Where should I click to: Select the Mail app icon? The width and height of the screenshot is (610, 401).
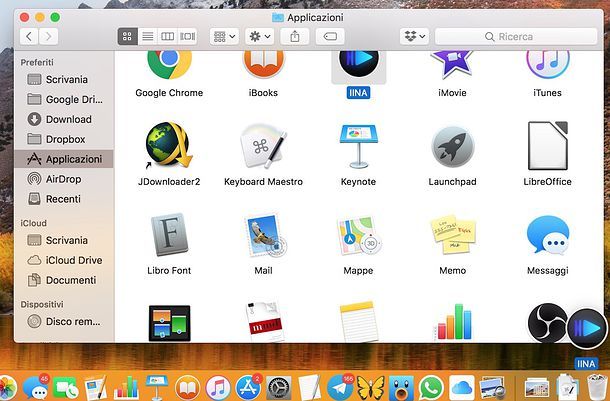(265, 235)
